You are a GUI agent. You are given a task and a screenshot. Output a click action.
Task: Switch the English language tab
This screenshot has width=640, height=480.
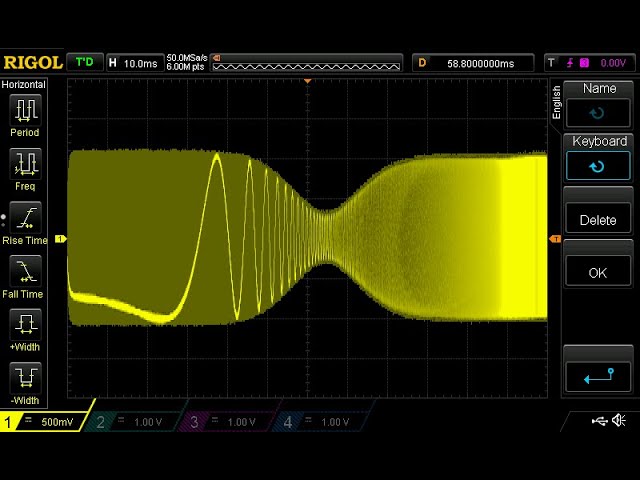pos(556,102)
